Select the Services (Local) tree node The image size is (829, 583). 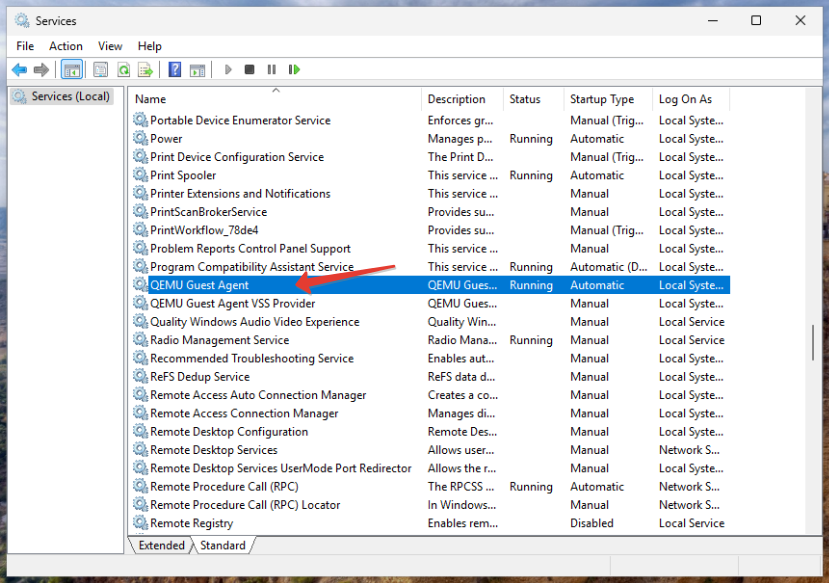(x=61, y=96)
